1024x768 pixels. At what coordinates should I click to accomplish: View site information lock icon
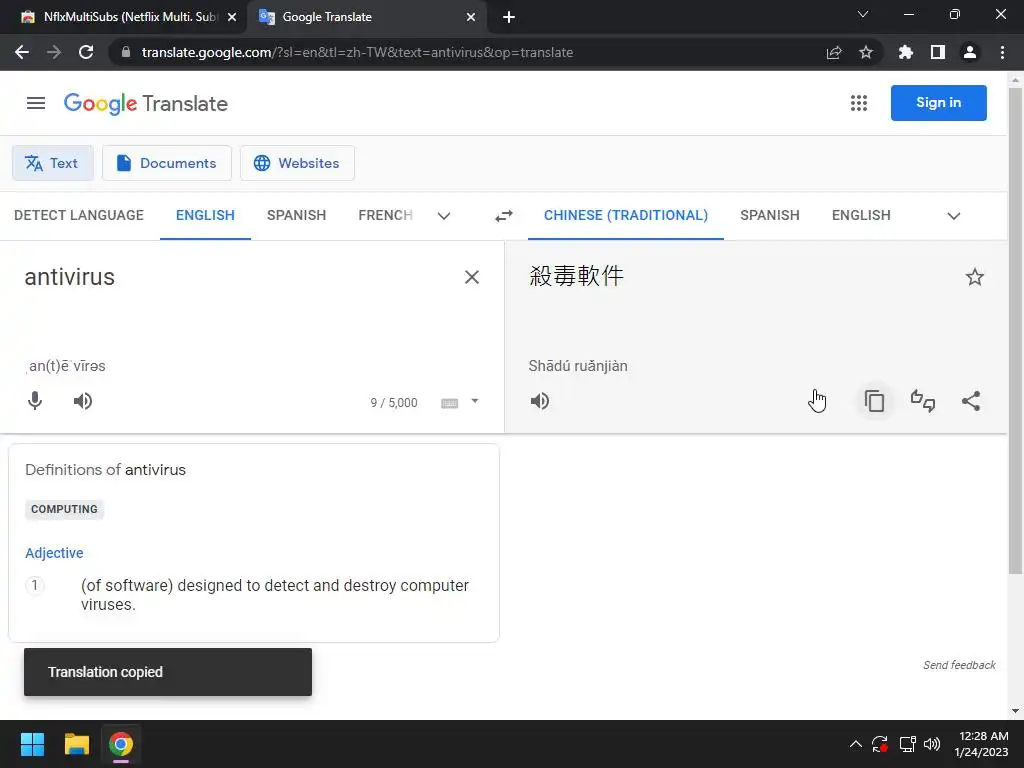click(126, 52)
